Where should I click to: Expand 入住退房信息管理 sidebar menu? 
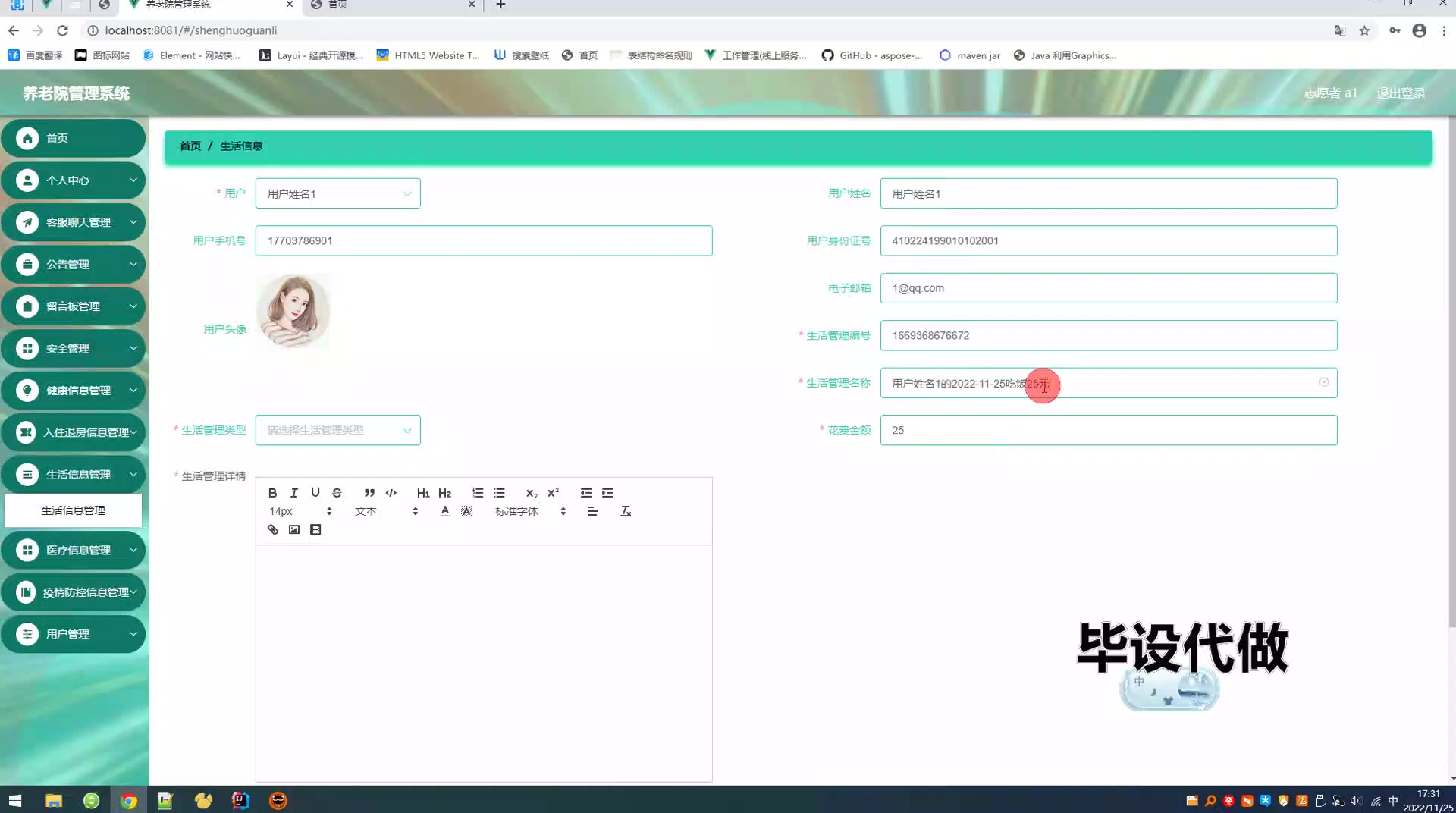point(73,432)
